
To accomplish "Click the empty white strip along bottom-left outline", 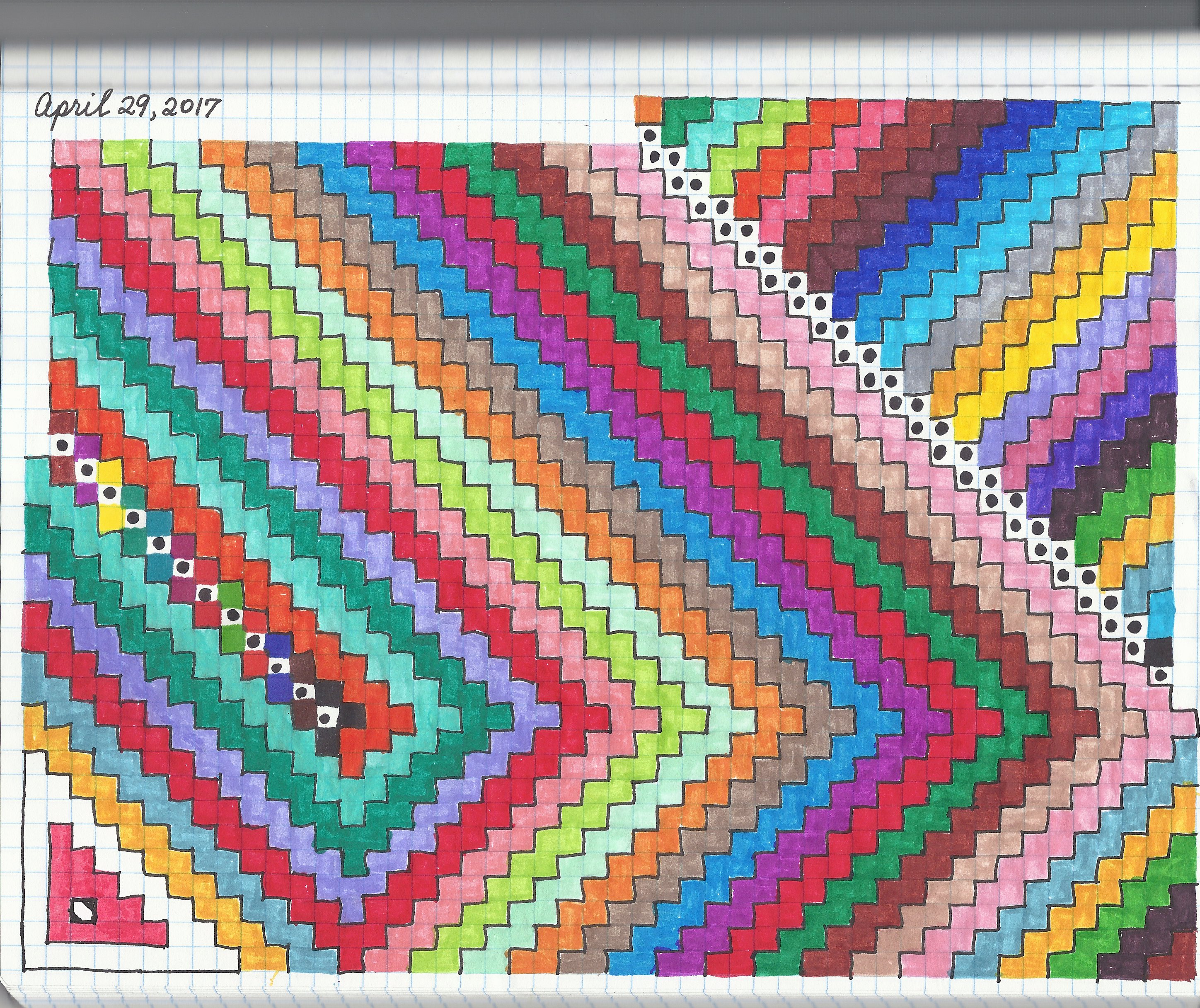I will point(131,958).
